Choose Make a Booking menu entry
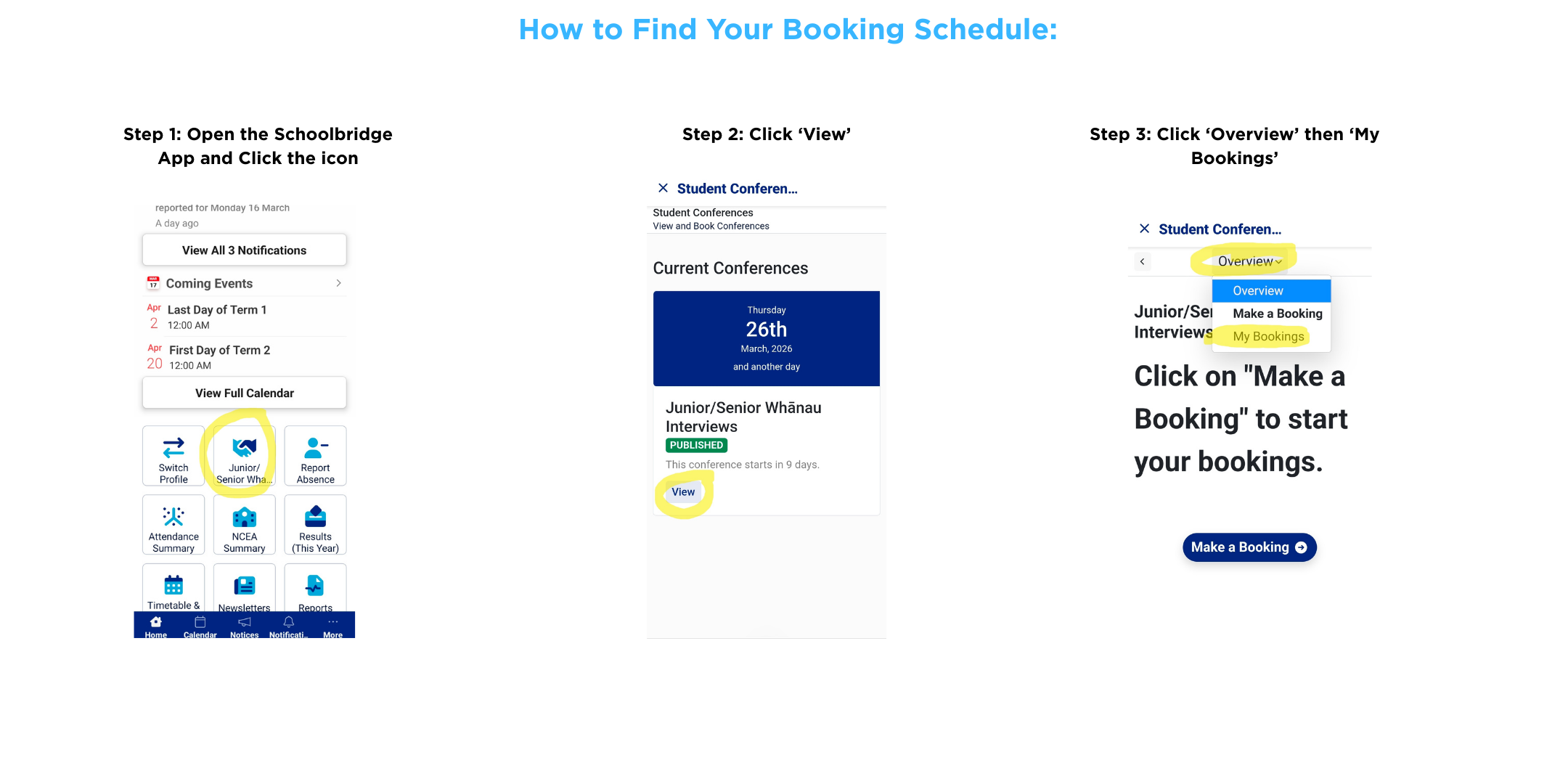The image size is (1568, 784). click(1277, 314)
